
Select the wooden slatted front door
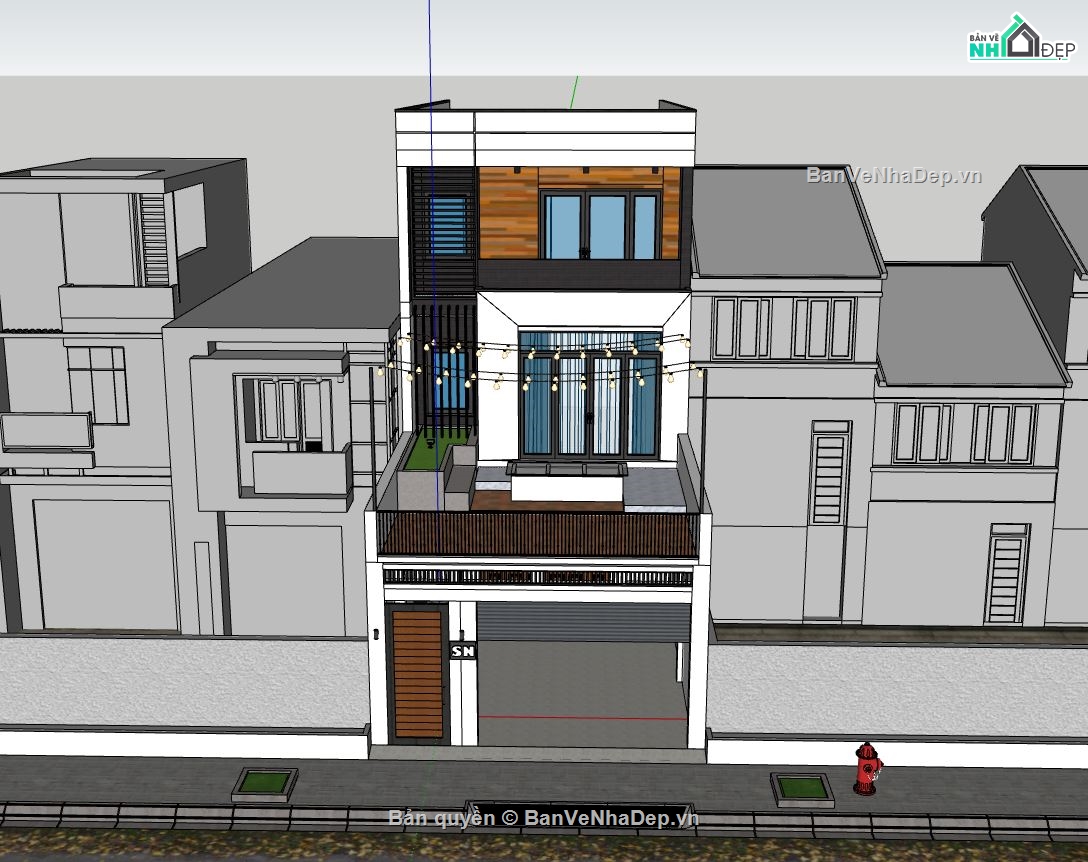[x=418, y=674]
